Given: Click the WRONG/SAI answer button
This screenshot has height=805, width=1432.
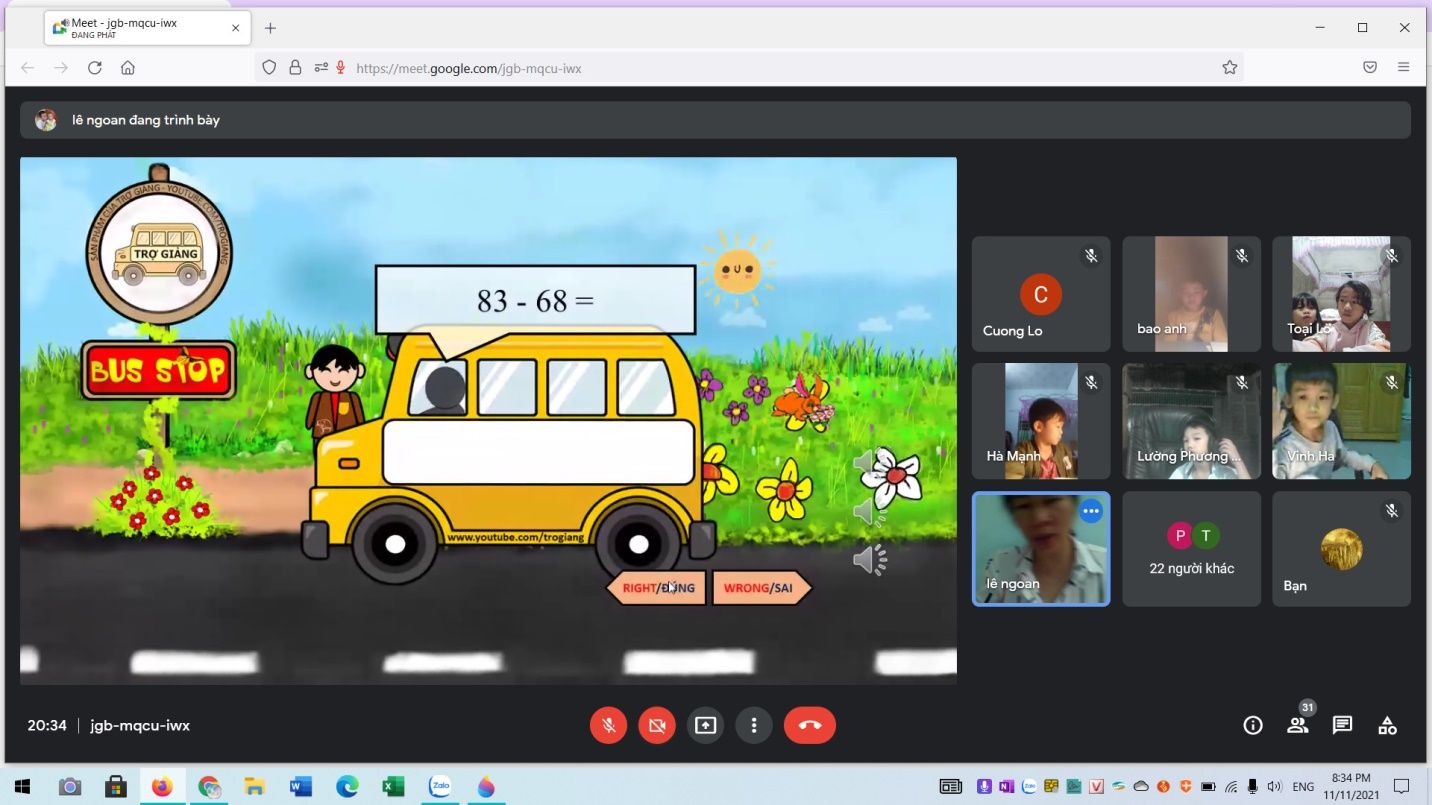Looking at the screenshot, I should (759, 588).
